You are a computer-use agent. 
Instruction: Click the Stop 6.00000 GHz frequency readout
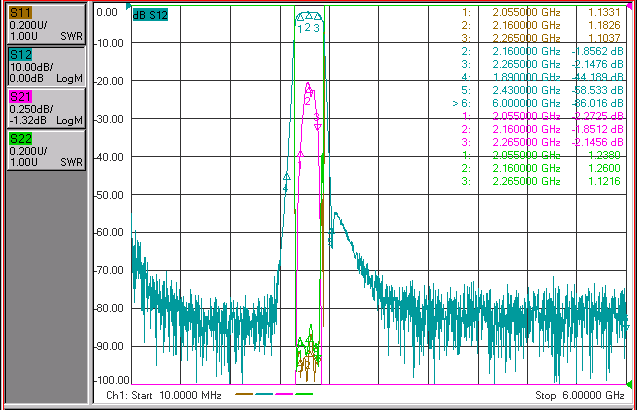pos(580,395)
